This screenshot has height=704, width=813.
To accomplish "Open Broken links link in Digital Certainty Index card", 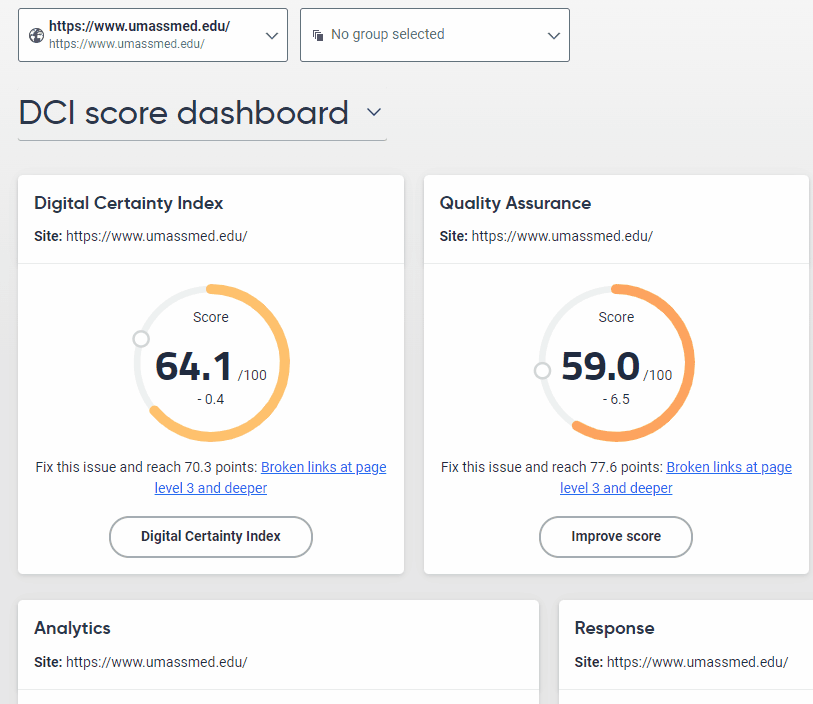I will click(323, 468).
